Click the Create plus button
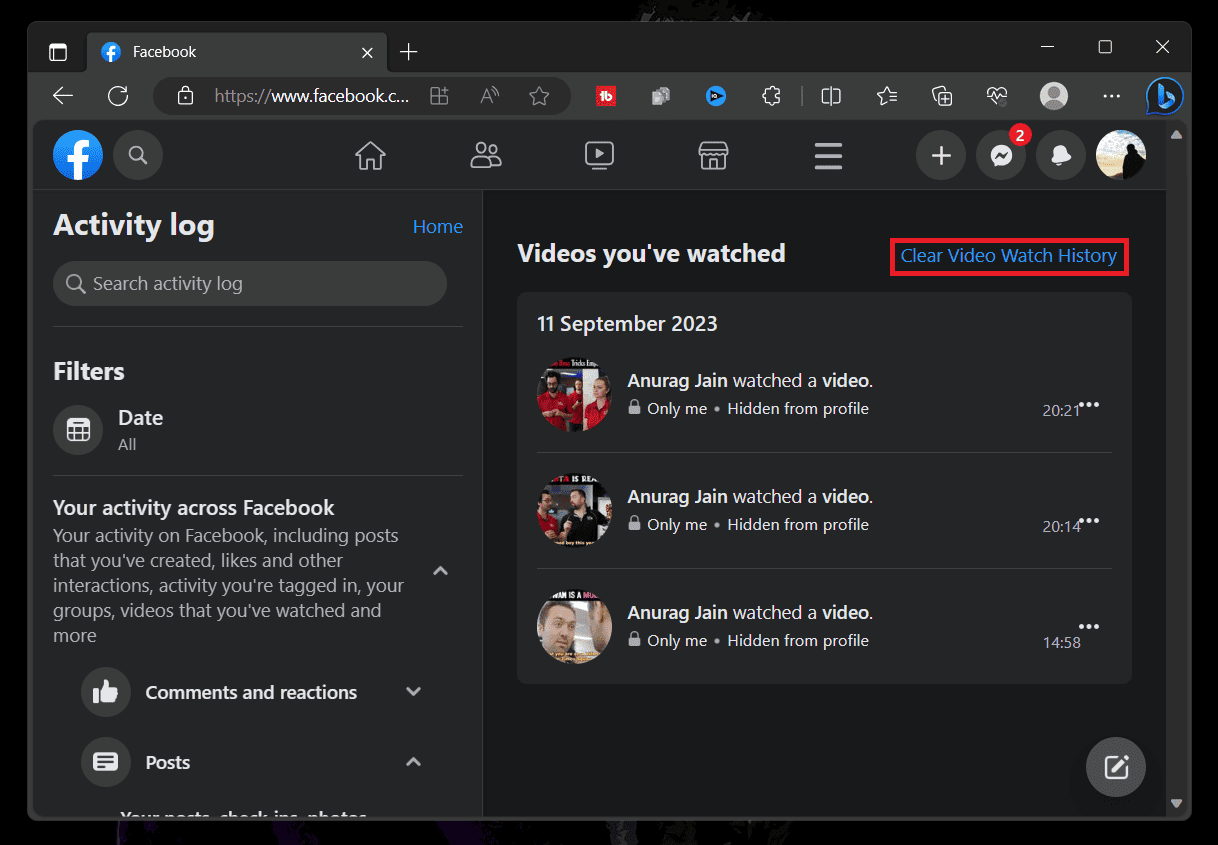The image size is (1218, 845). point(941,156)
